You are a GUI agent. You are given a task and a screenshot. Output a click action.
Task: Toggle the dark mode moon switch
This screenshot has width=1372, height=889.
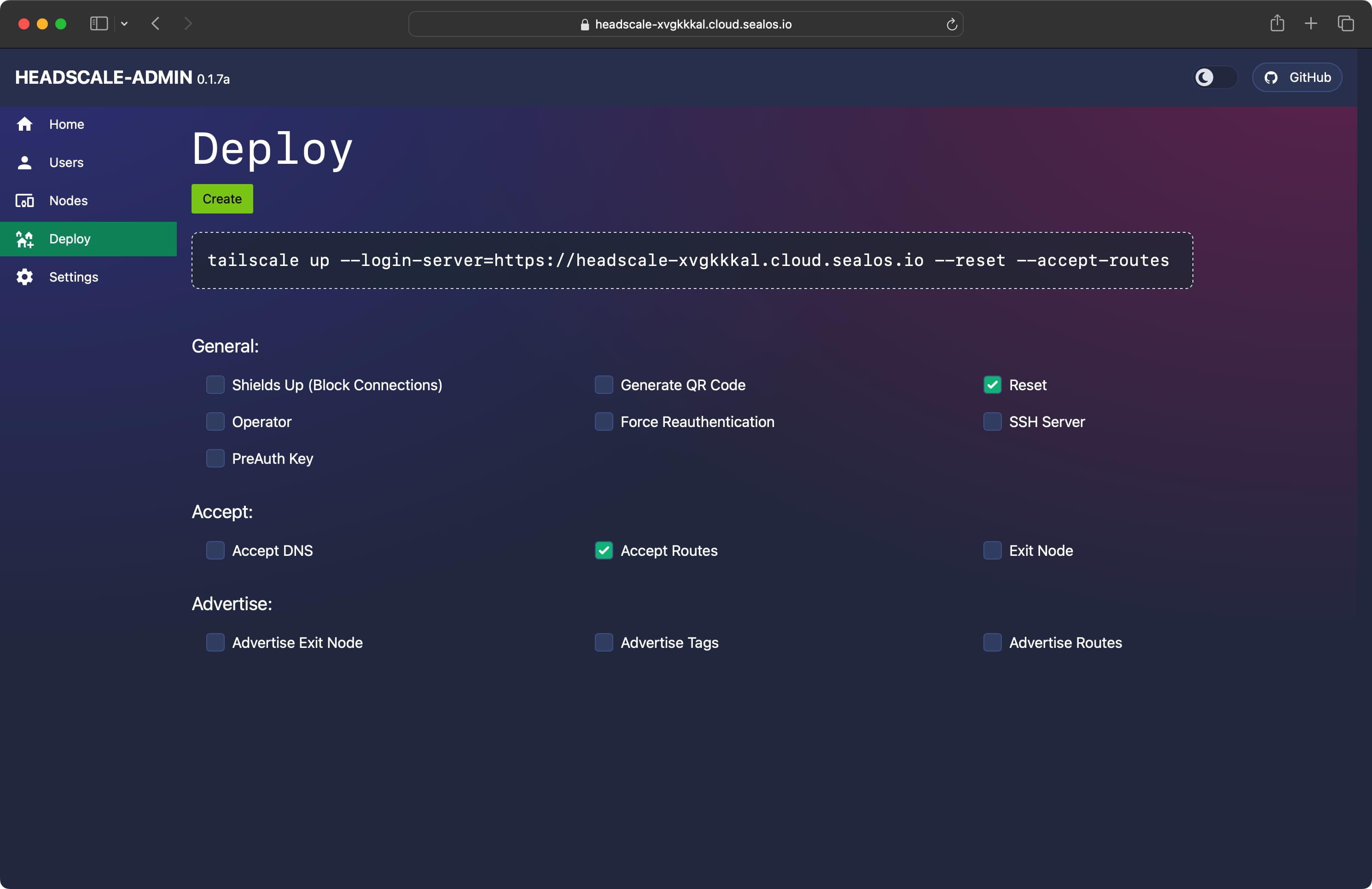point(1215,77)
